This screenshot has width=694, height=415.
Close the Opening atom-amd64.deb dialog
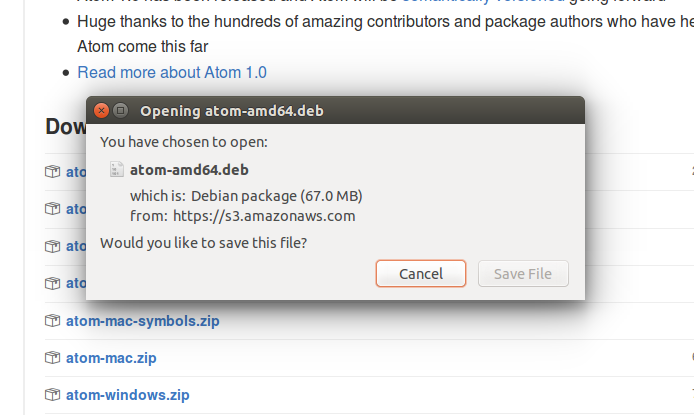(x=101, y=110)
